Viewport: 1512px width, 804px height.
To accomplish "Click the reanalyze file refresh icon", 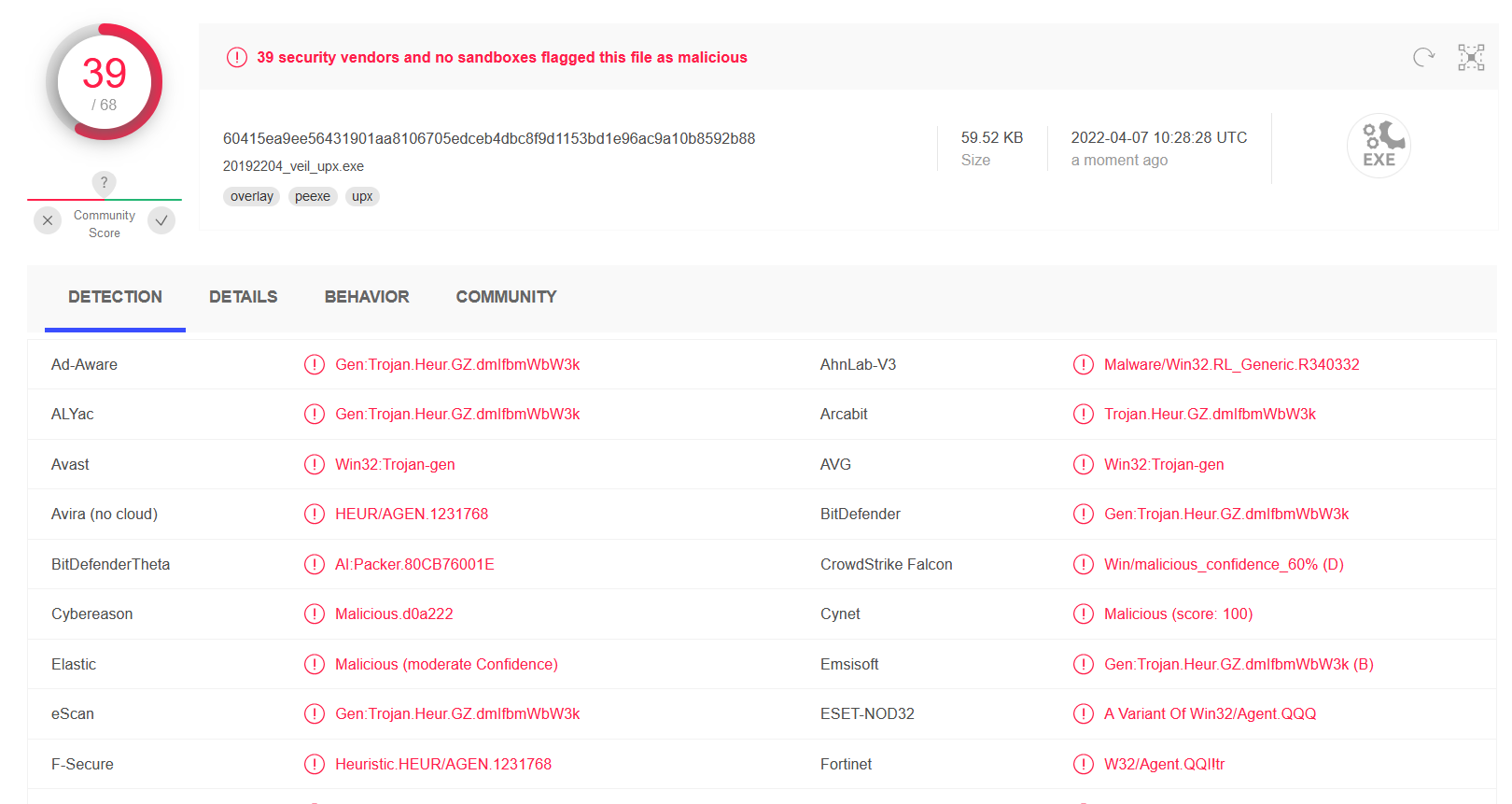I will [x=1423, y=58].
